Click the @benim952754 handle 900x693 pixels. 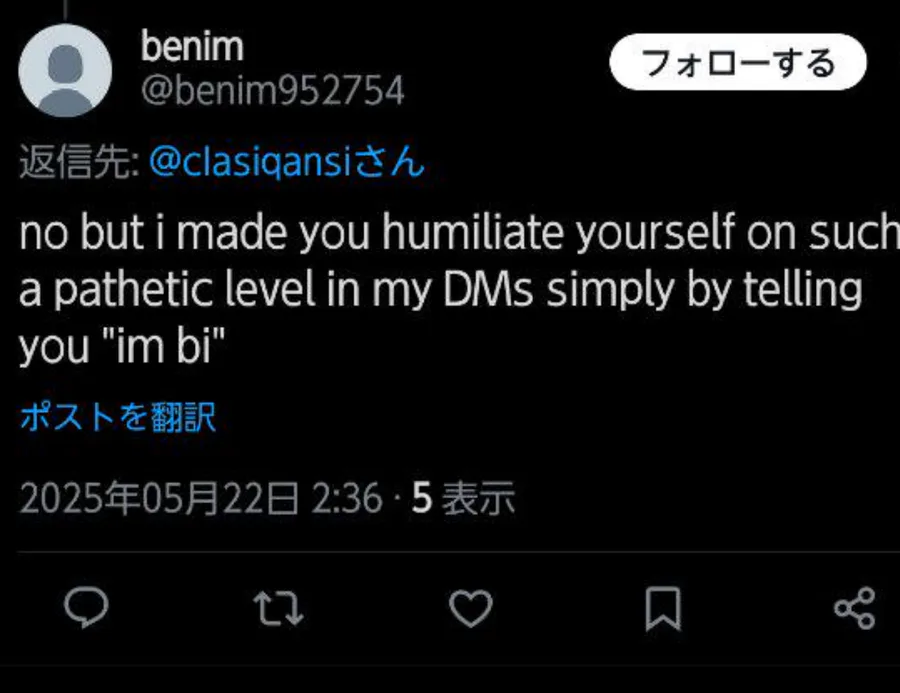pyautogui.click(x=272, y=91)
